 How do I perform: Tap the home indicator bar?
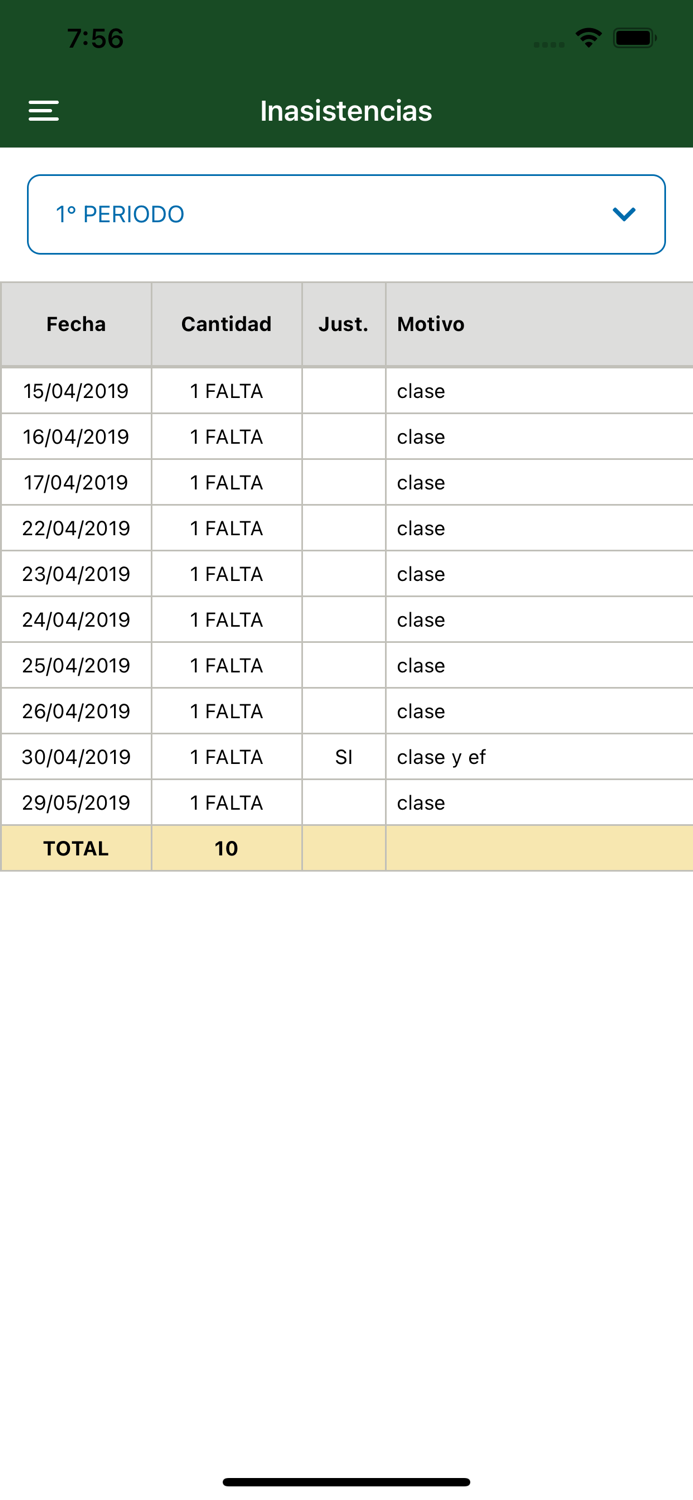(x=346, y=1482)
